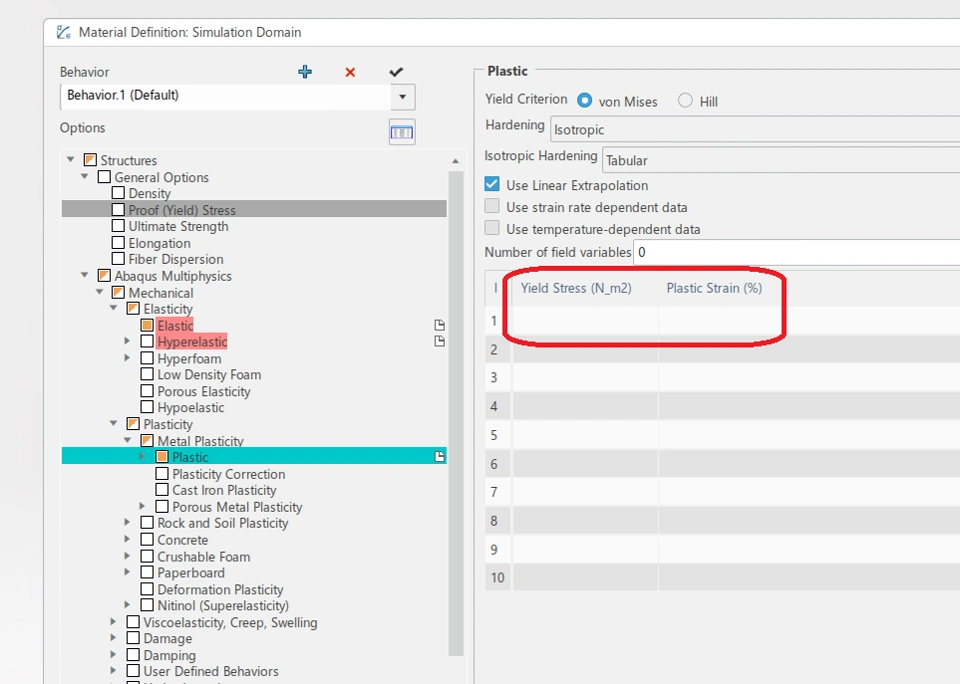Toggle the Structures checkbox
The image size is (960, 684).
click(90, 160)
